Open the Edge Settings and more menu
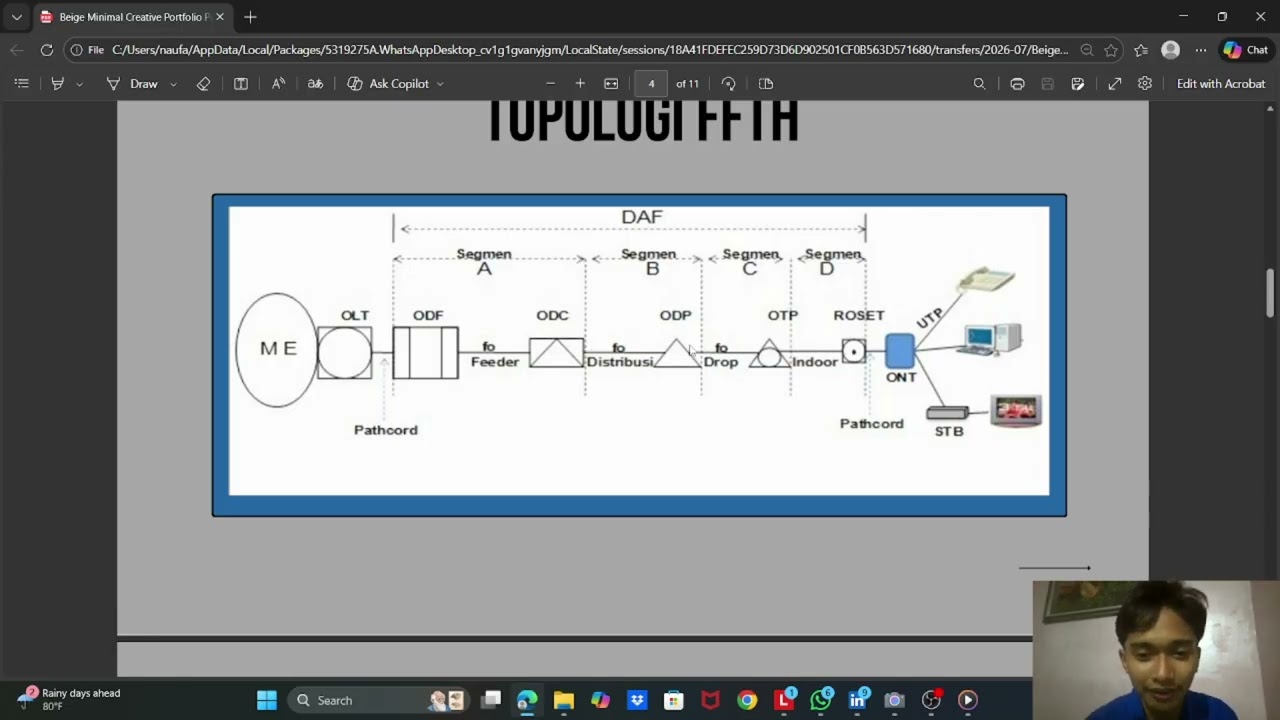 [x=1200, y=50]
